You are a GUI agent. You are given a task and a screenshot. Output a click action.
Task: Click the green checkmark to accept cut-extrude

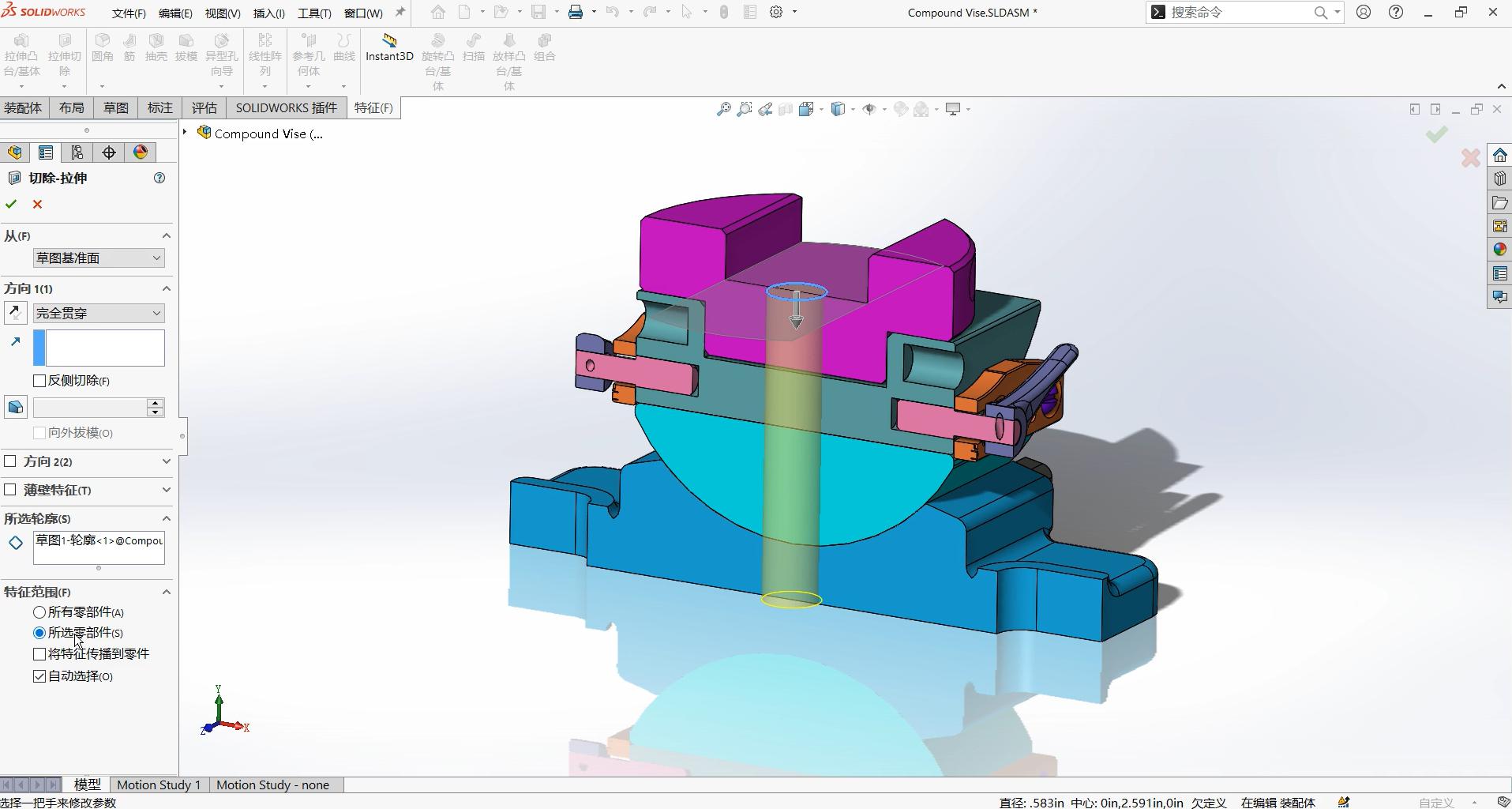11,205
